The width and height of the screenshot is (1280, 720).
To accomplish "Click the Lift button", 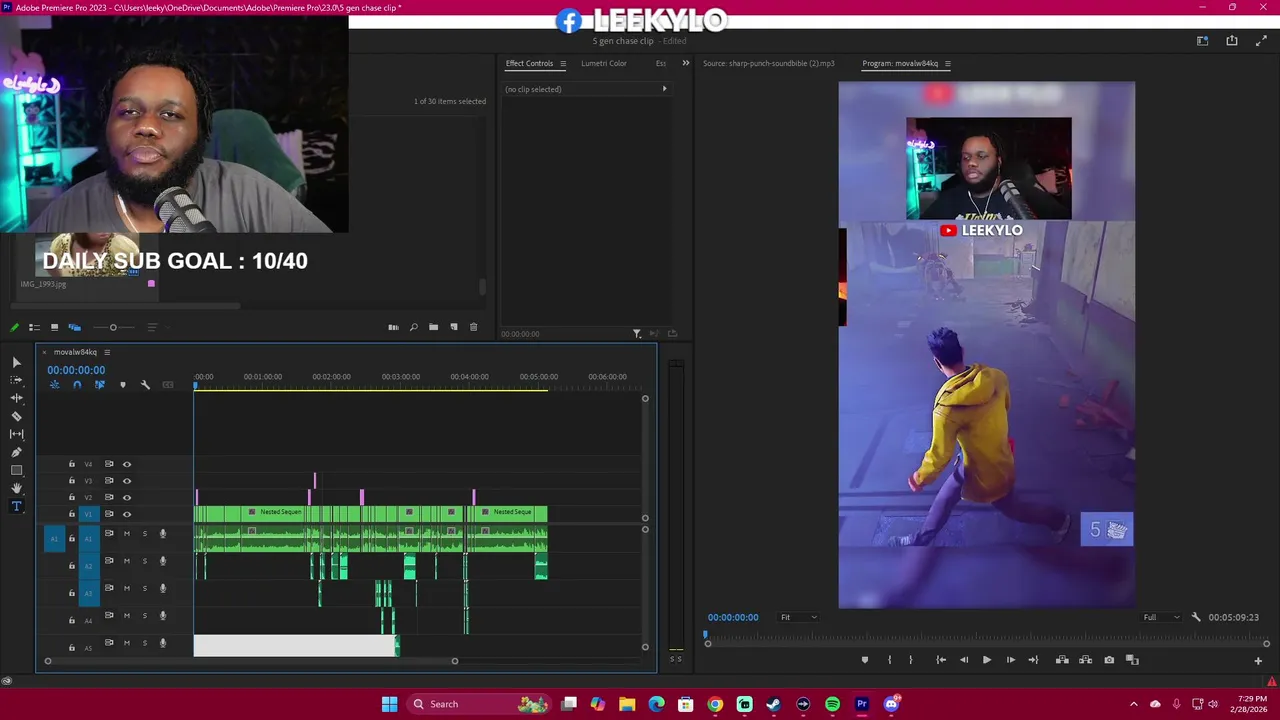I will [1062, 660].
